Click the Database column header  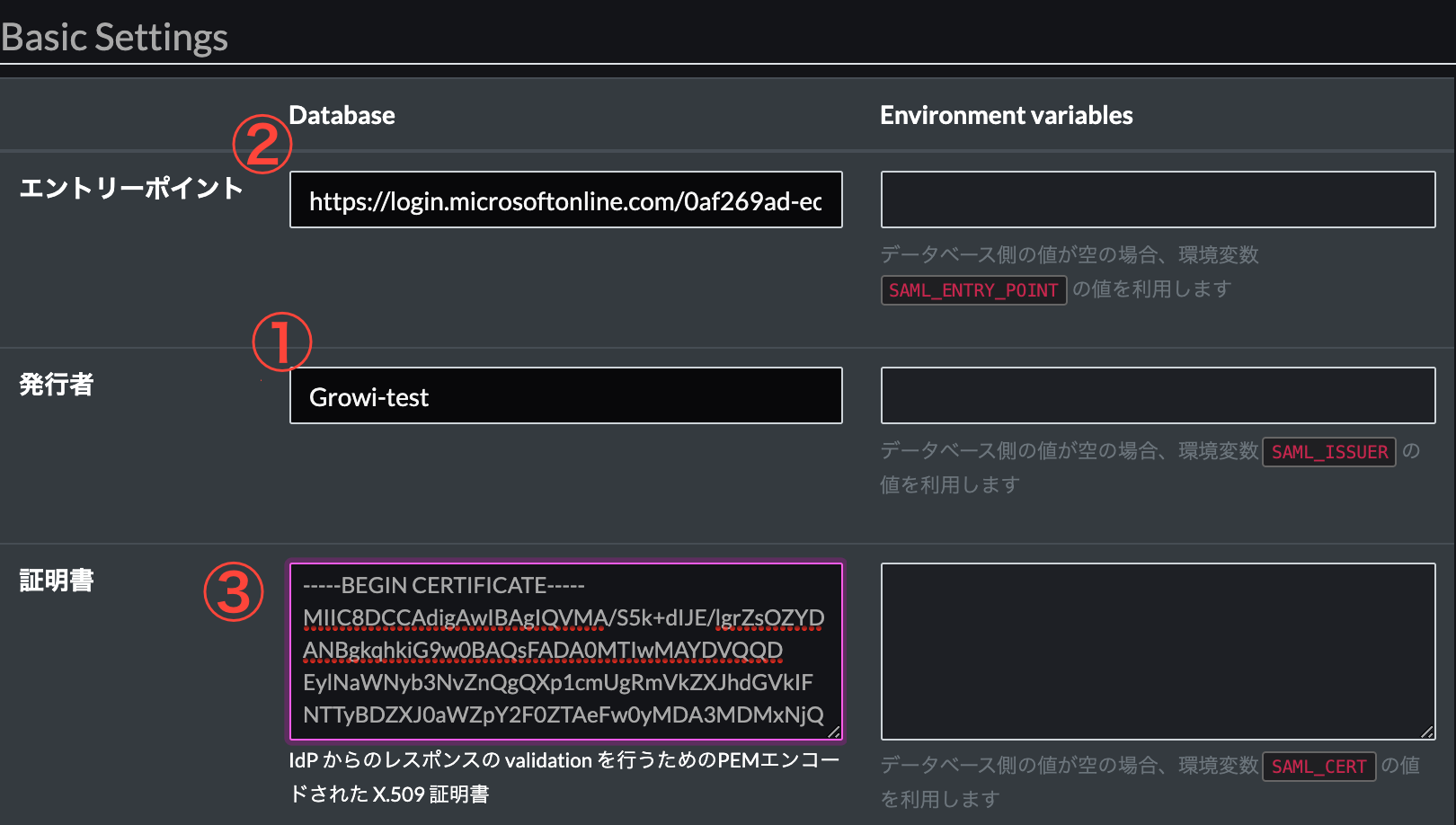pos(341,114)
